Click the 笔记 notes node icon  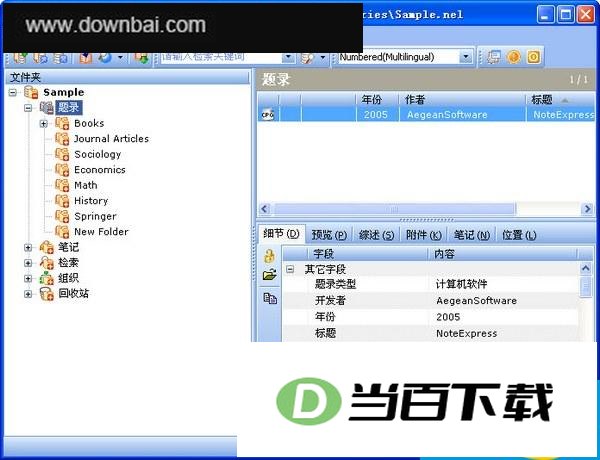[x=47, y=247]
